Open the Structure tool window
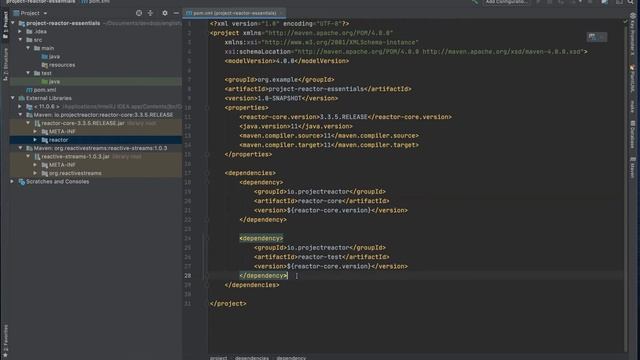Screen dimensions: 640x360 [x=5, y=64]
